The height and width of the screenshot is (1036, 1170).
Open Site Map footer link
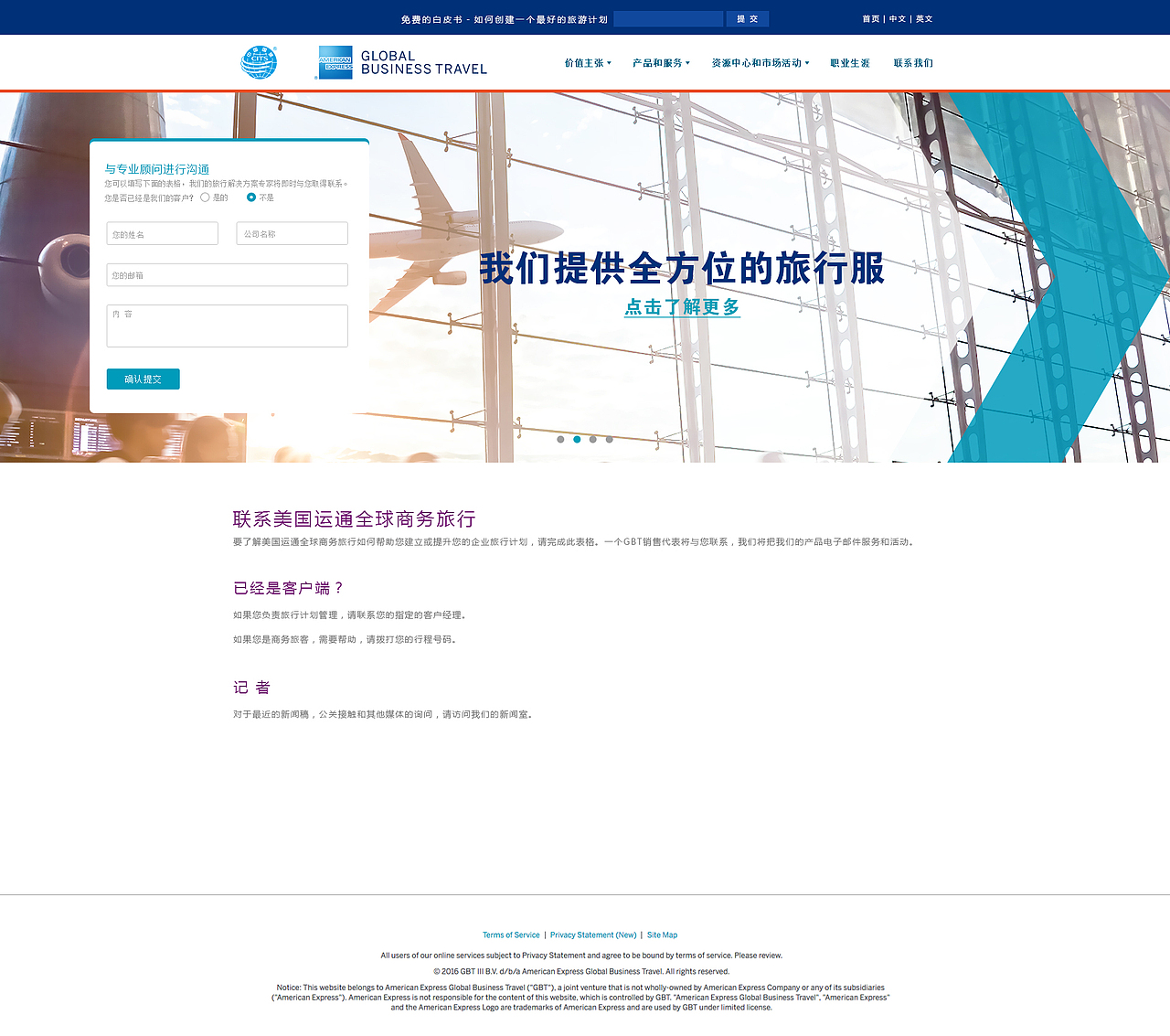662,935
